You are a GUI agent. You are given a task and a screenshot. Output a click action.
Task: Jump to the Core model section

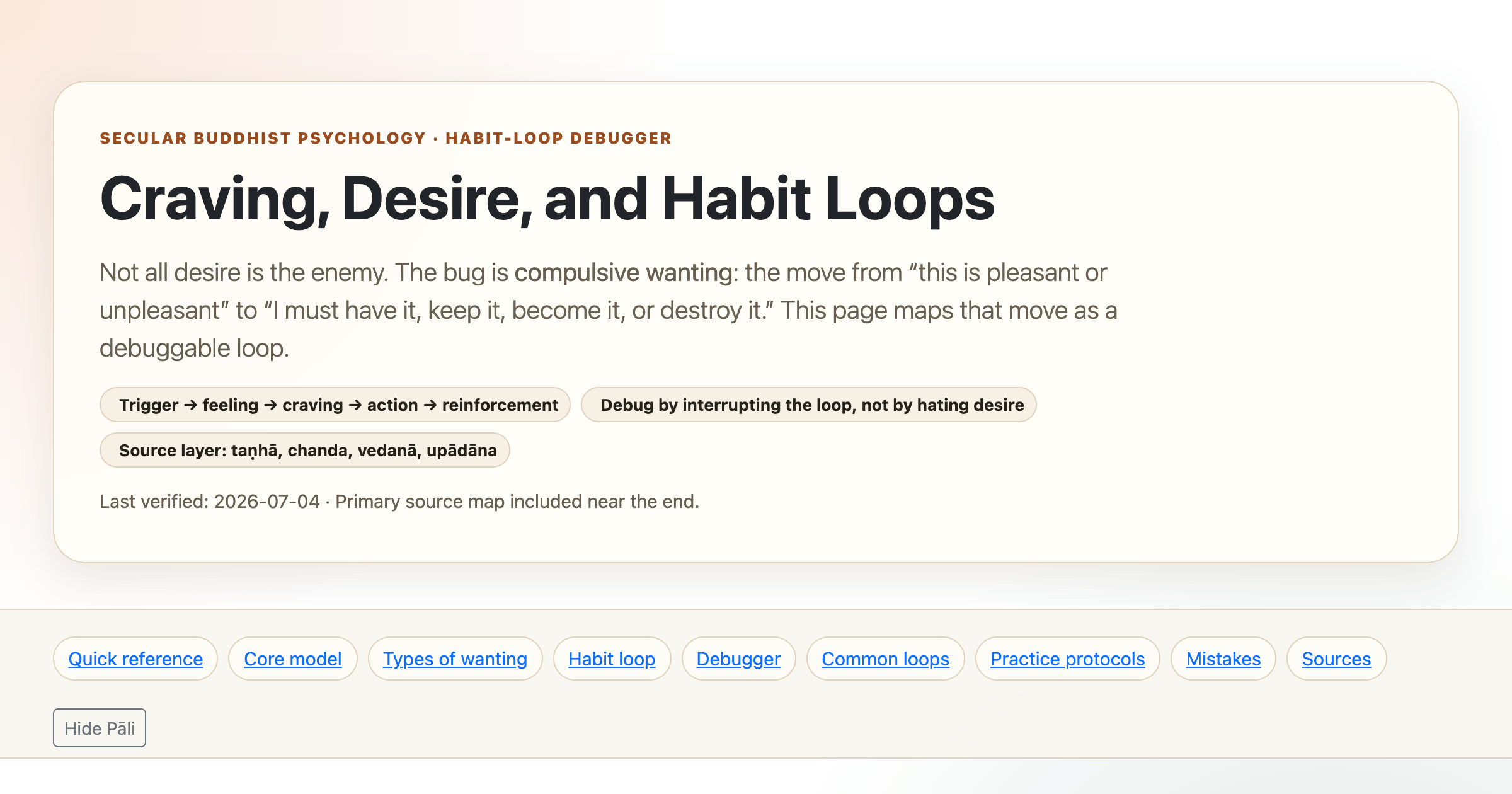coord(293,659)
